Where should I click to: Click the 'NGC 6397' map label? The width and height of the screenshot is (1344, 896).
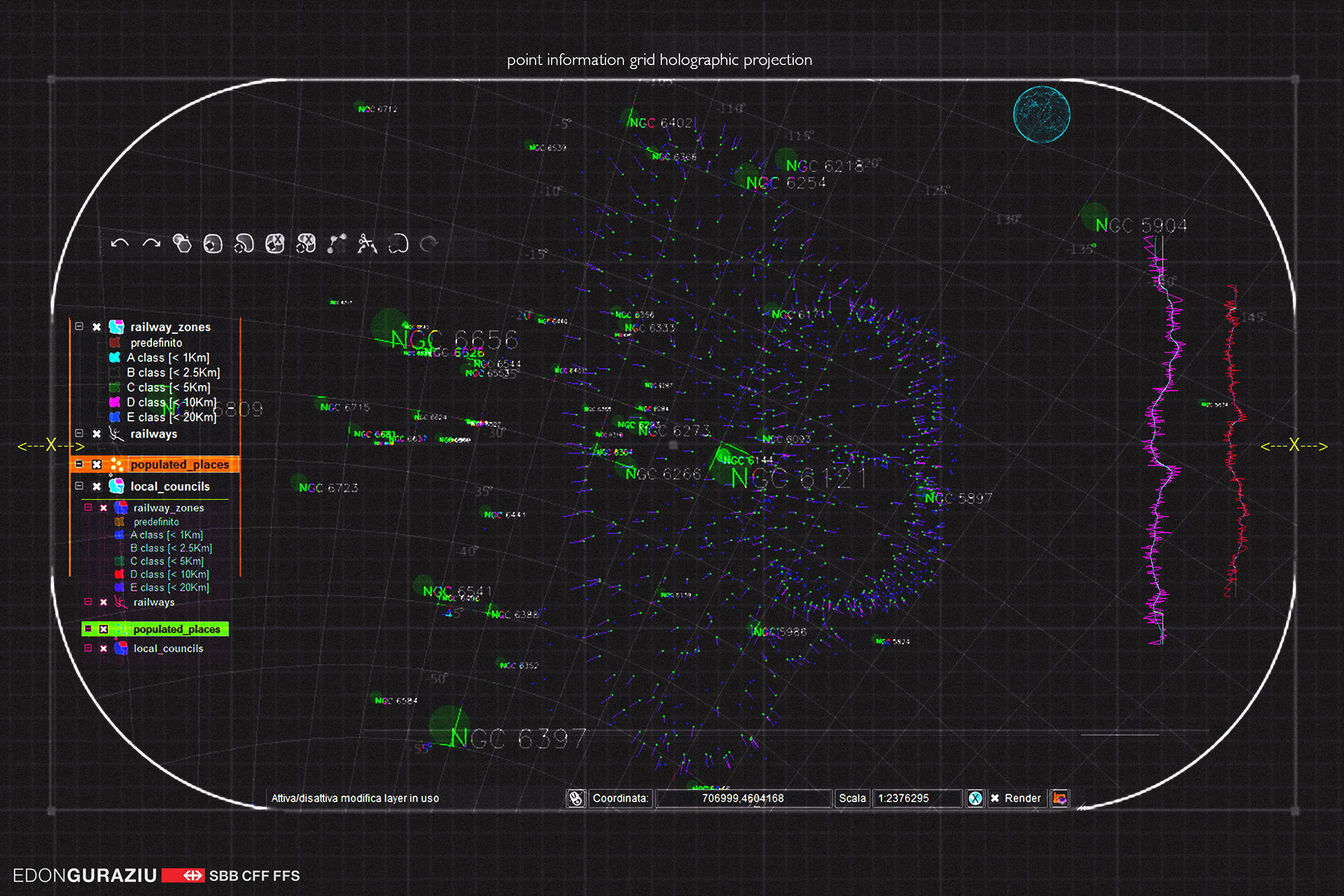(x=517, y=738)
